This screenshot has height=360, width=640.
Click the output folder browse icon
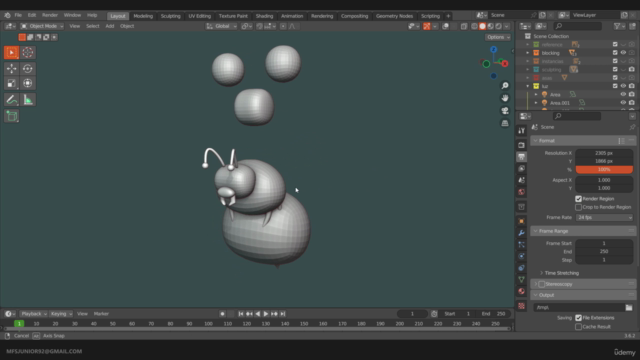pyautogui.click(x=629, y=307)
